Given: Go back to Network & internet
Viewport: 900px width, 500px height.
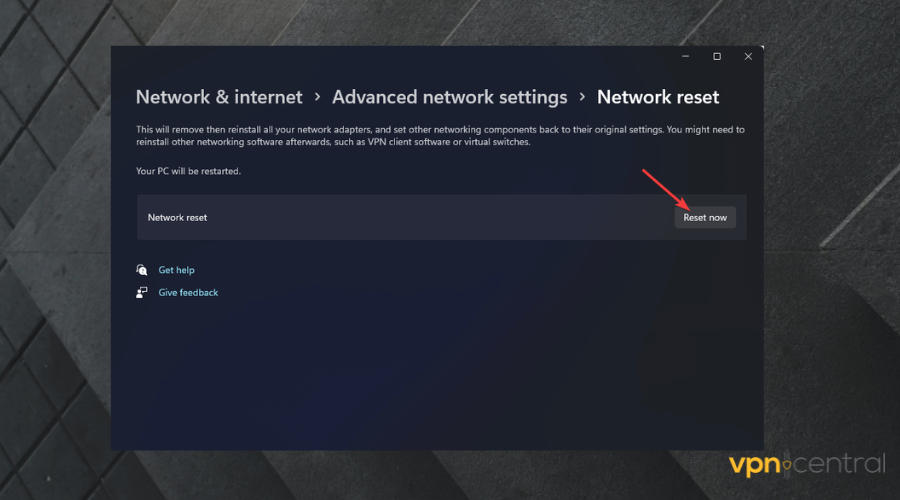Looking at the screenshot, I should click(x=219, y=97).
